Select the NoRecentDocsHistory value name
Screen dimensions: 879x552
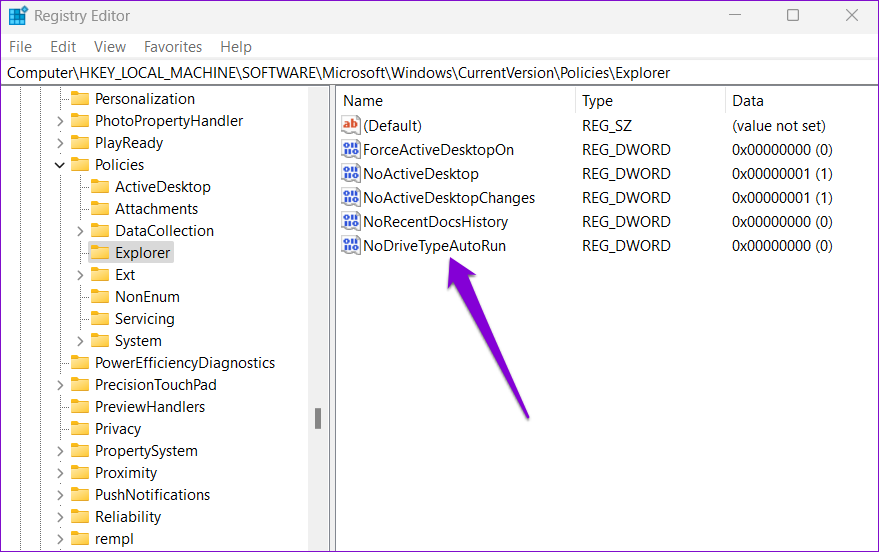tap(436, 222)
